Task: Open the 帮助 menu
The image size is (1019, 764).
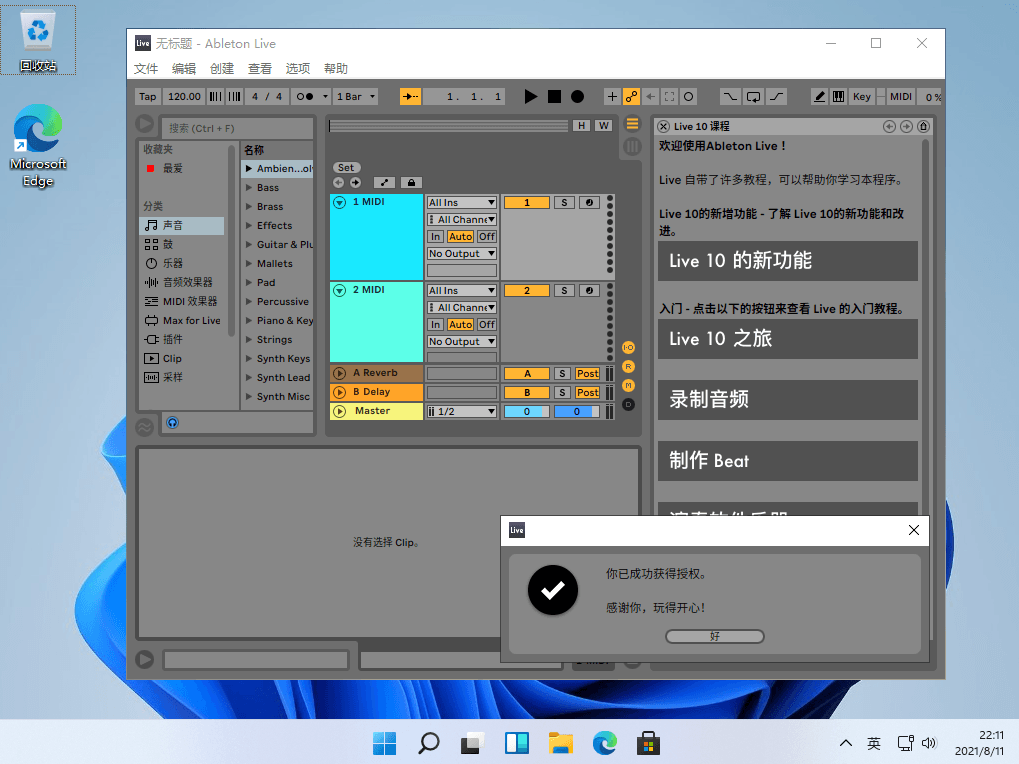Action: 336,68
